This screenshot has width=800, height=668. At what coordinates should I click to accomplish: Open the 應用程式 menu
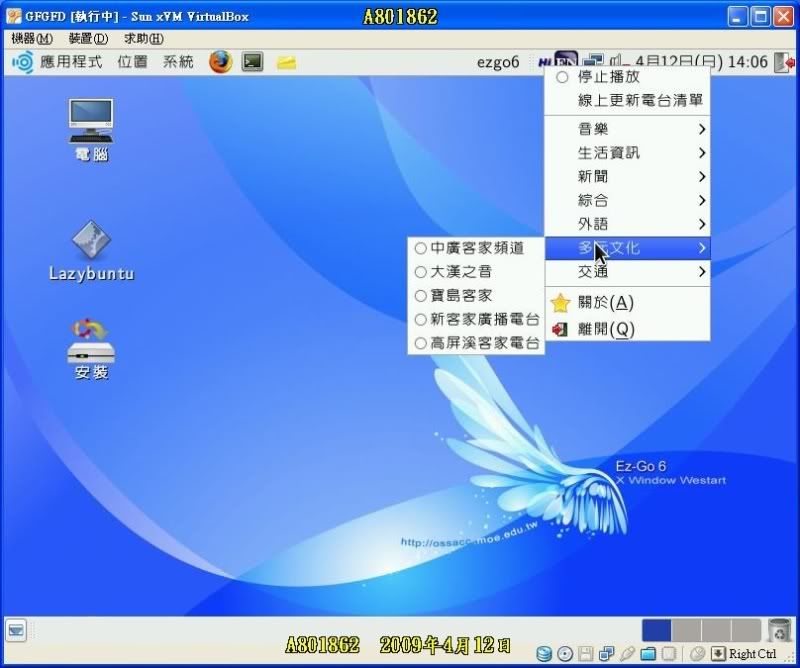(71, 62)
